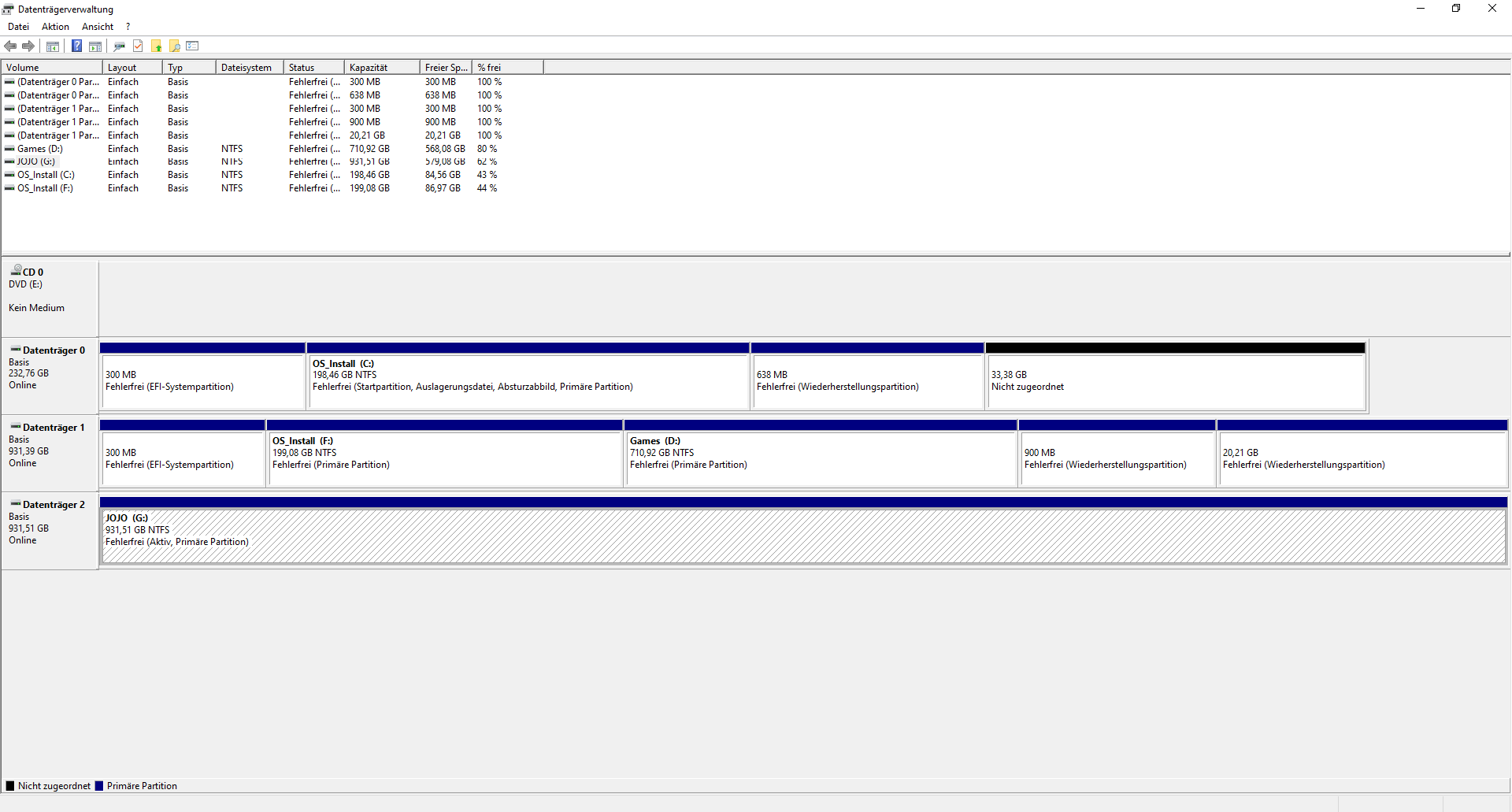1512x812 pixels.
Task: Click the Datenträger 2 disk icon
Action: [16, 503]
